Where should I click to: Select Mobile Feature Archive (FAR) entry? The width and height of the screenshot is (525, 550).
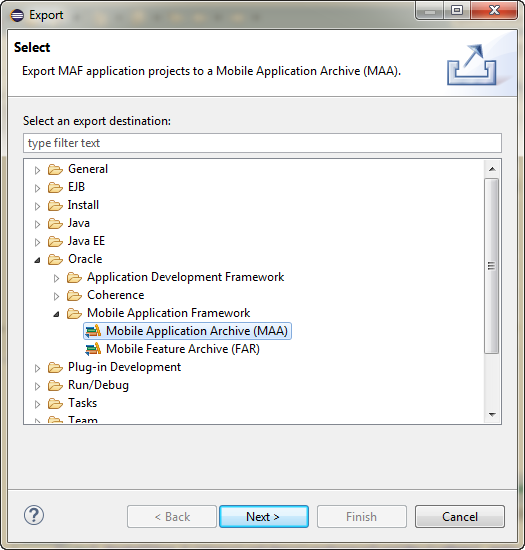click(183, 349)
